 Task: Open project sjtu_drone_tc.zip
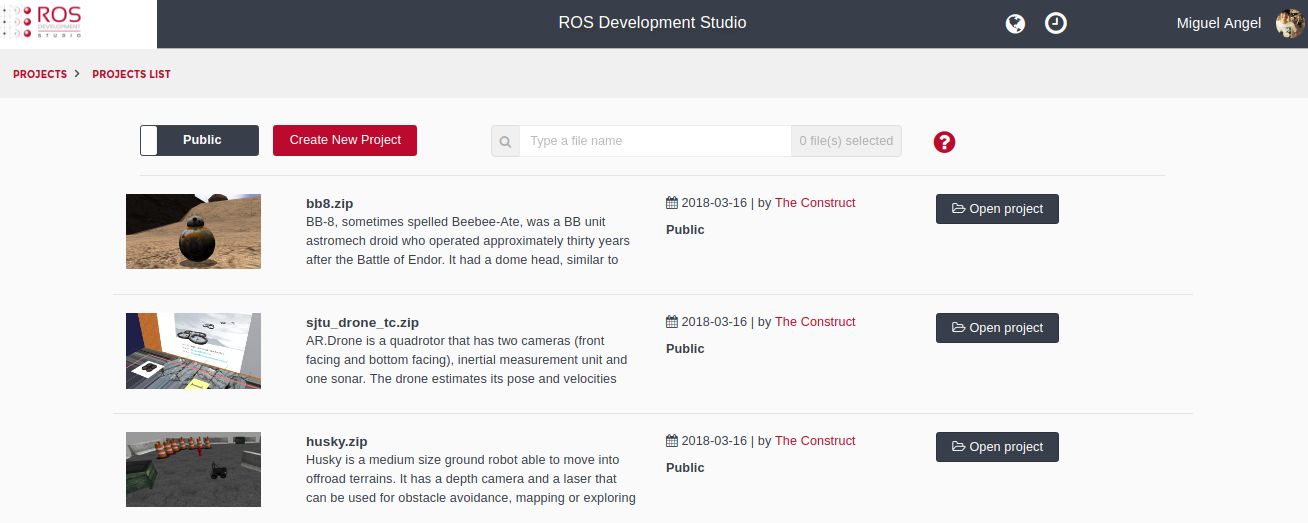(x=997, y=328)
